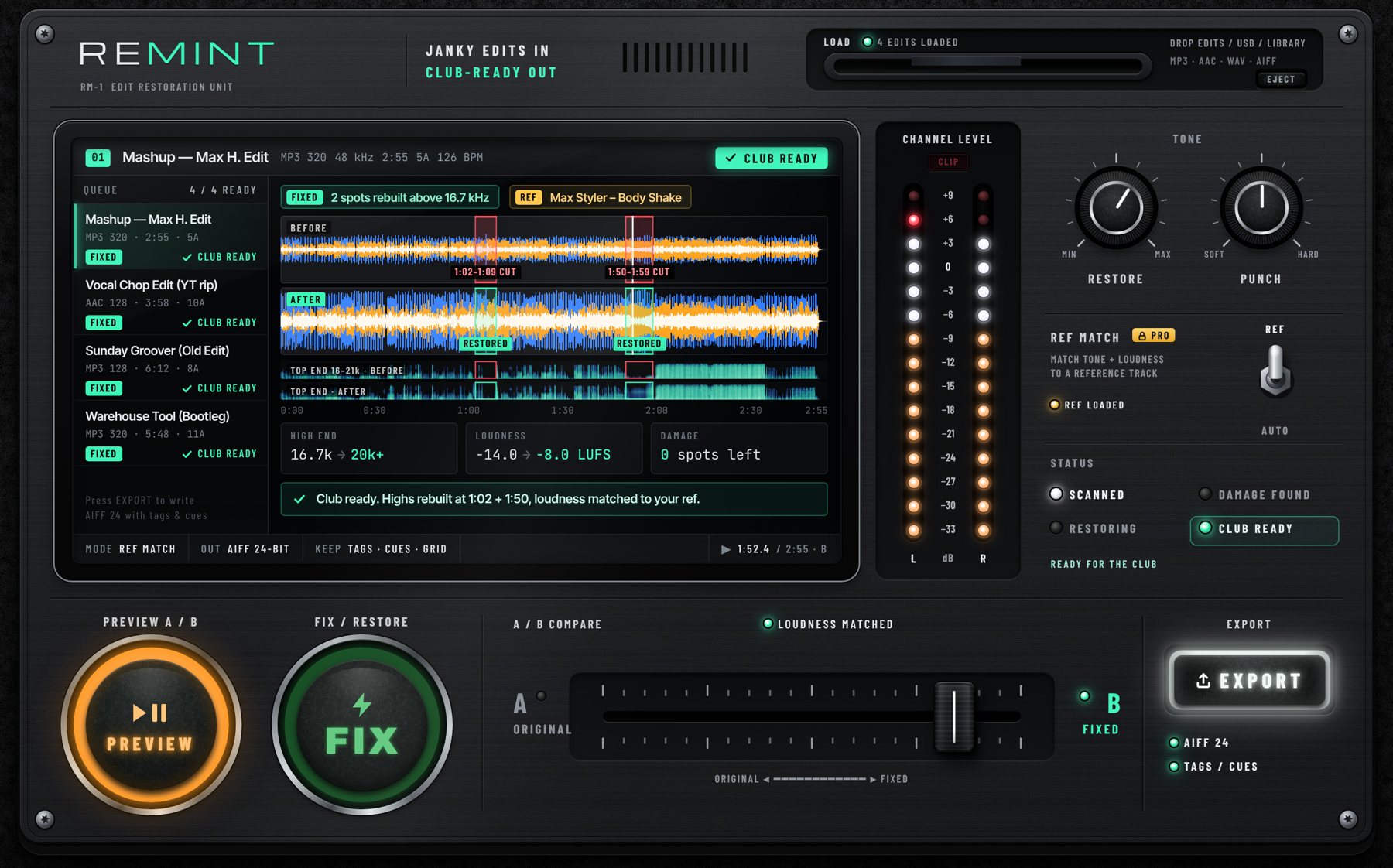Select Sunday Groover (Old Edit) in the queue

click(171, 369)
